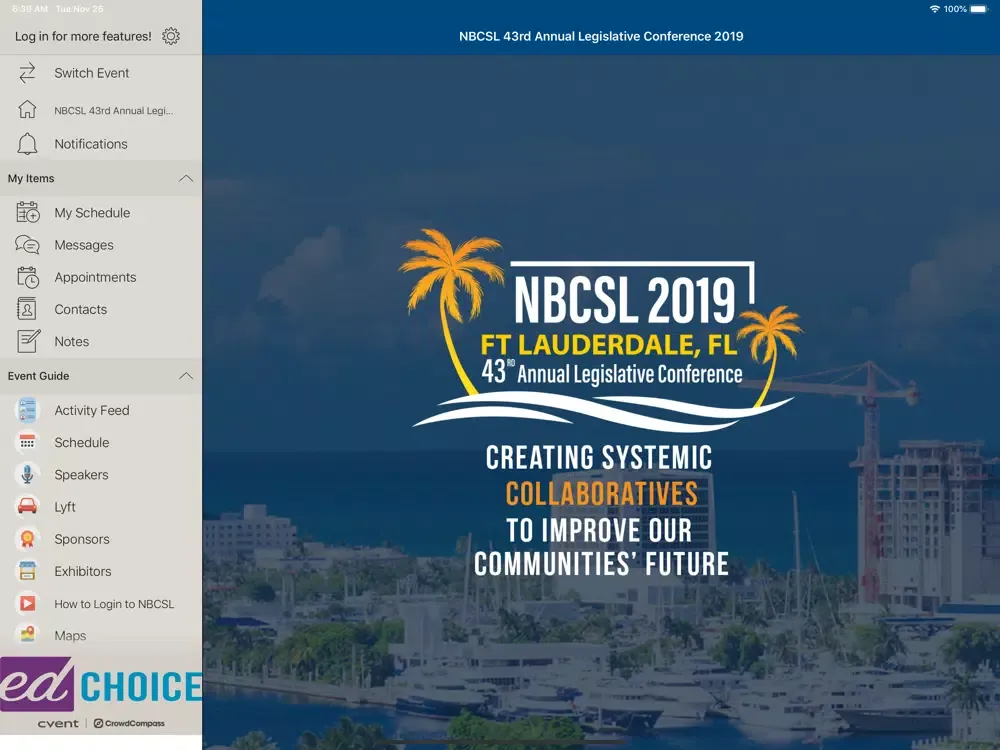Tap the 6:39 AM clock in status bar
The image size is (1000, 750).
[30, 9]
